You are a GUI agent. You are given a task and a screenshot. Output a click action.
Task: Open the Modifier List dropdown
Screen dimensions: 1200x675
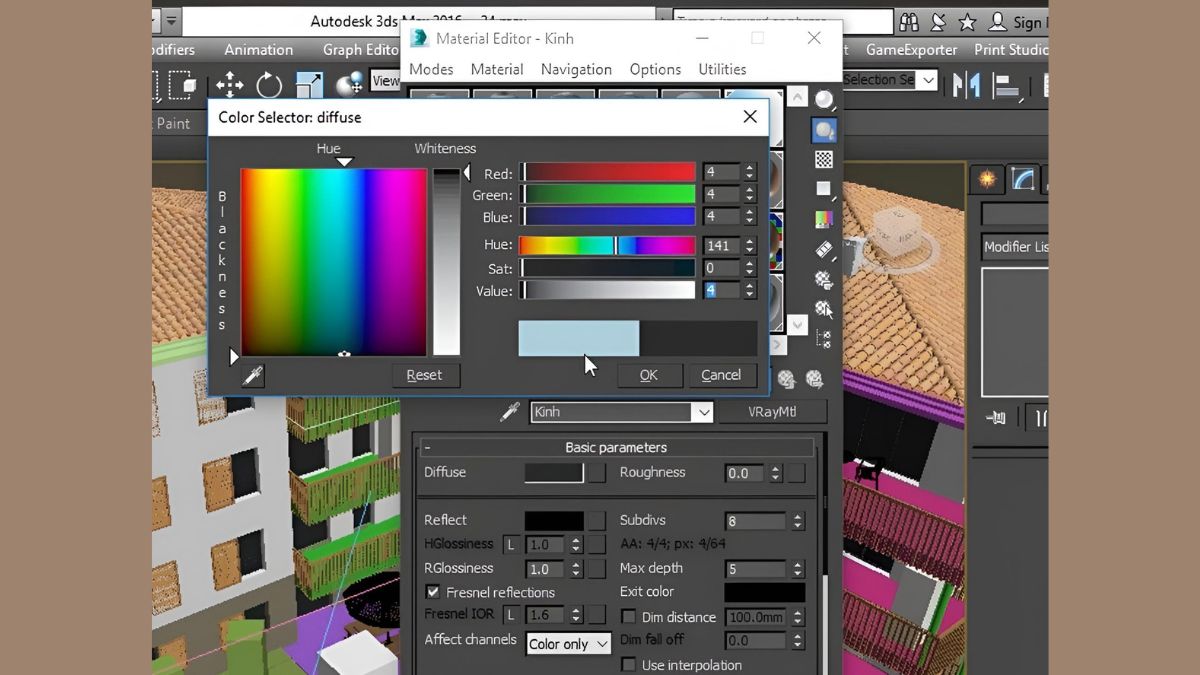tap(1014, 247)
